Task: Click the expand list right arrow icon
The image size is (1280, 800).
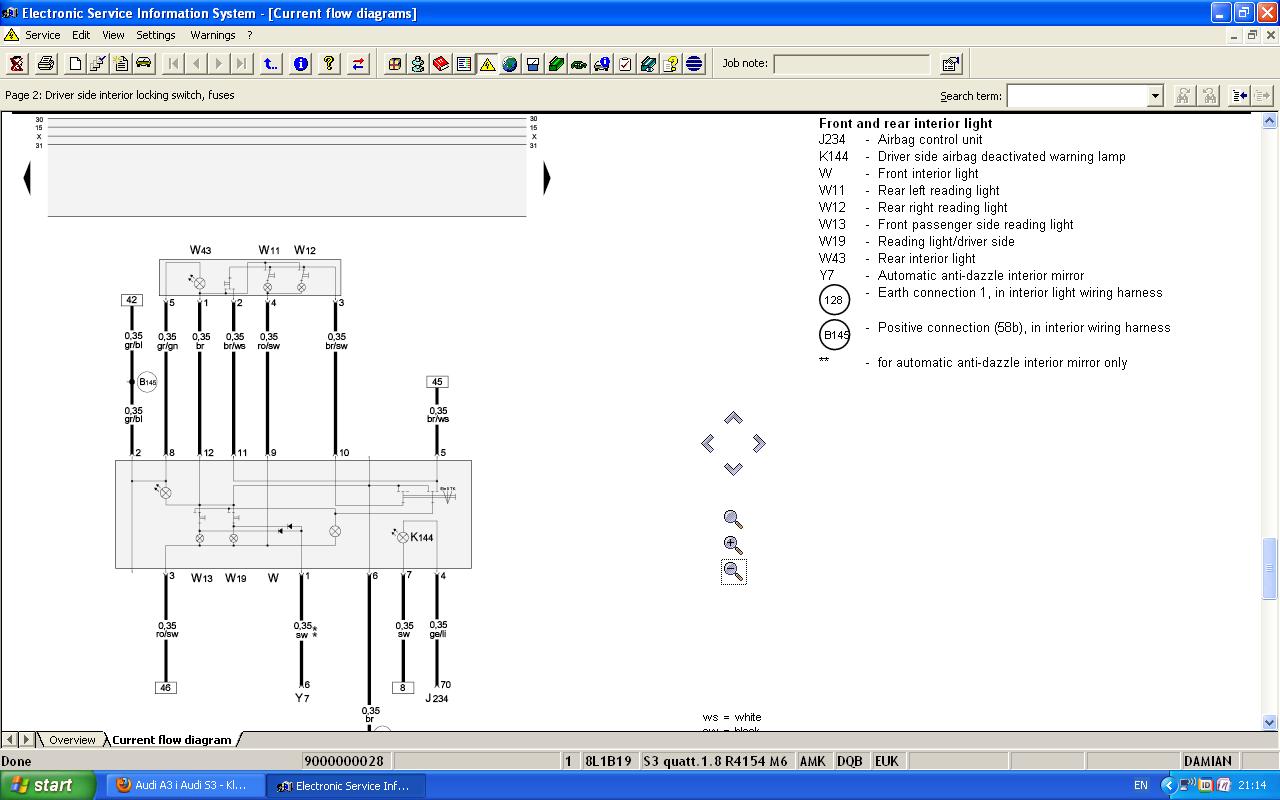Action: [1263, 95]
